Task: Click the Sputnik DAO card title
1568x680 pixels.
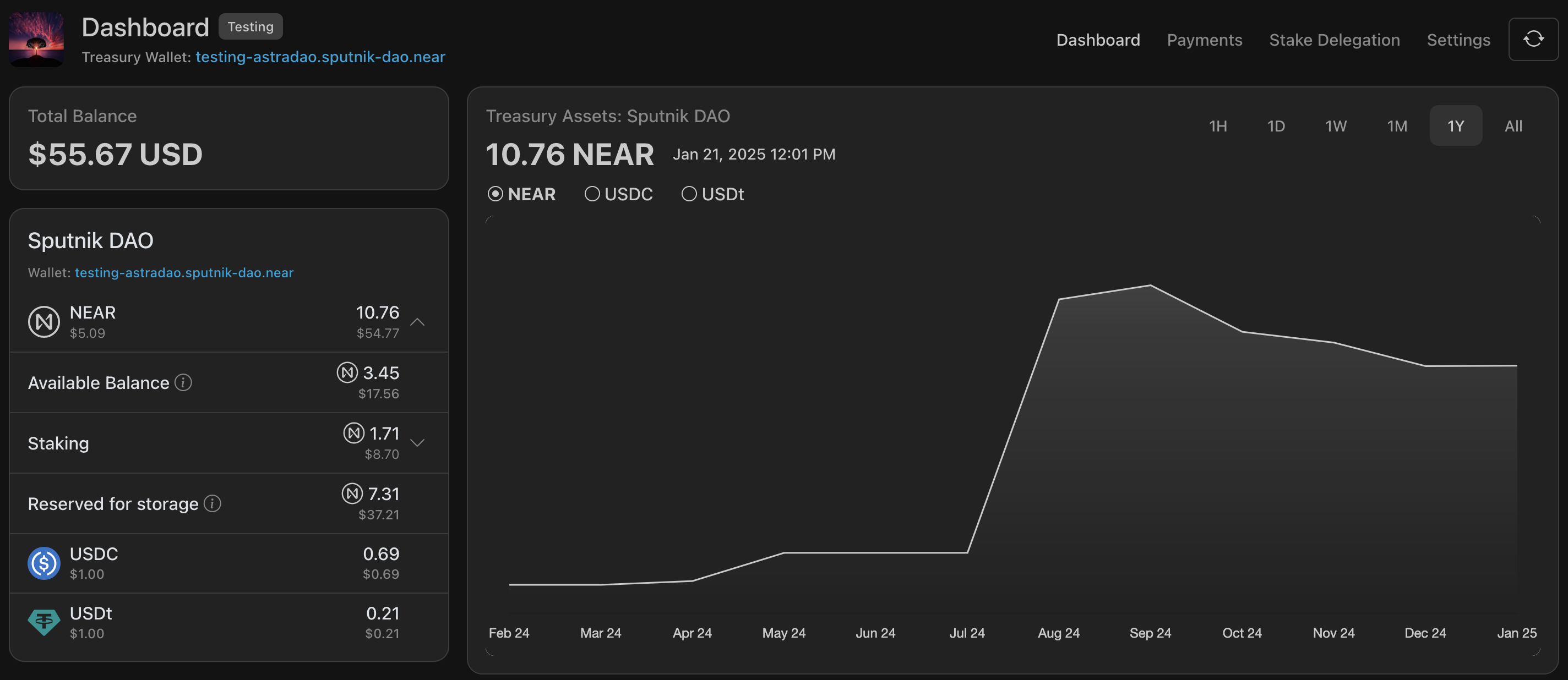Action: pyautogui.click(x=91, y=241)
